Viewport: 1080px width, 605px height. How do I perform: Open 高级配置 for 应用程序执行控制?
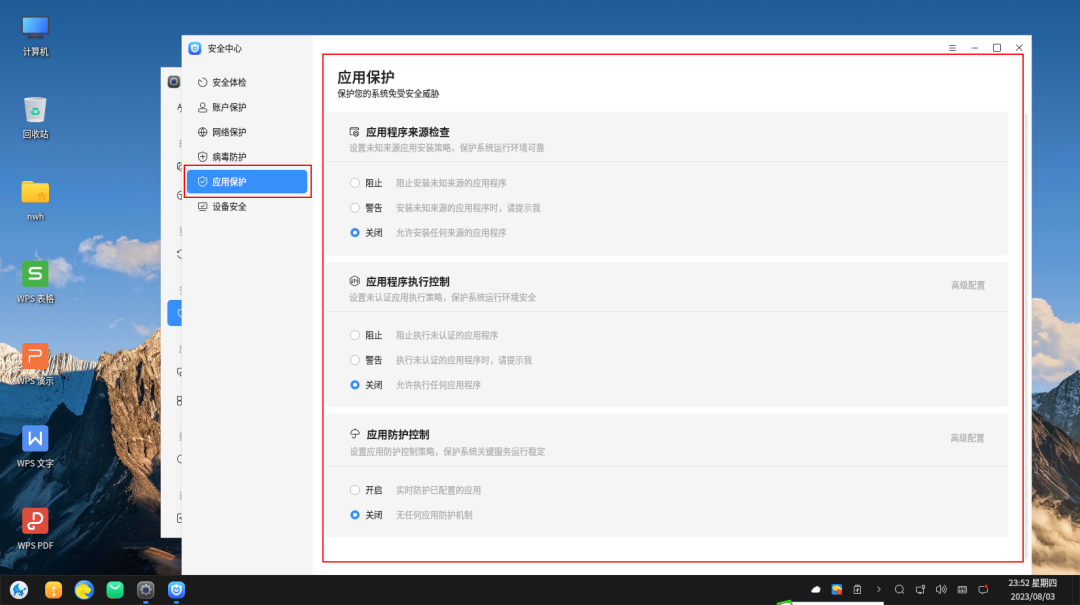pyautogui.click(x=966, y=285)
